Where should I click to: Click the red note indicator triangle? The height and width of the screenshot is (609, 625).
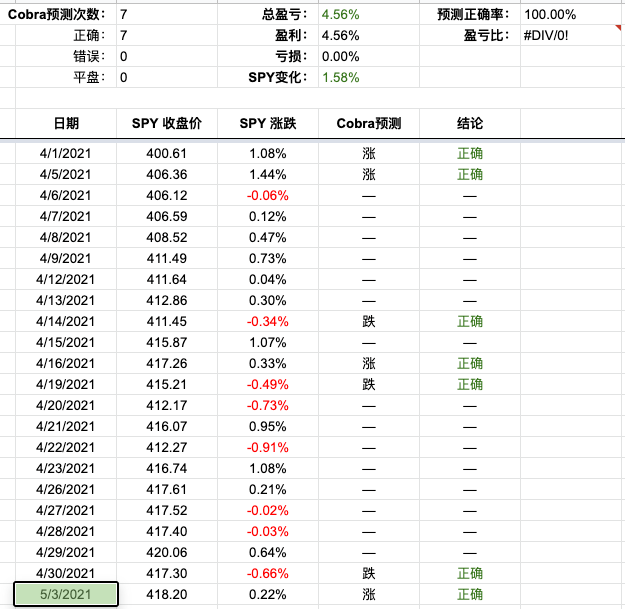(621, 9)
